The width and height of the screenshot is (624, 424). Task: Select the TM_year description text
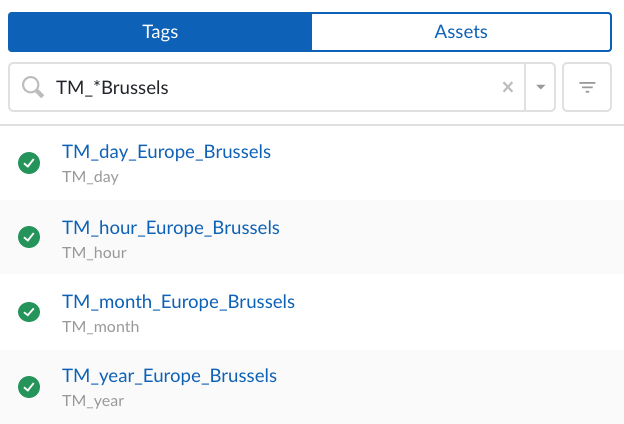[x=92, y=402]
